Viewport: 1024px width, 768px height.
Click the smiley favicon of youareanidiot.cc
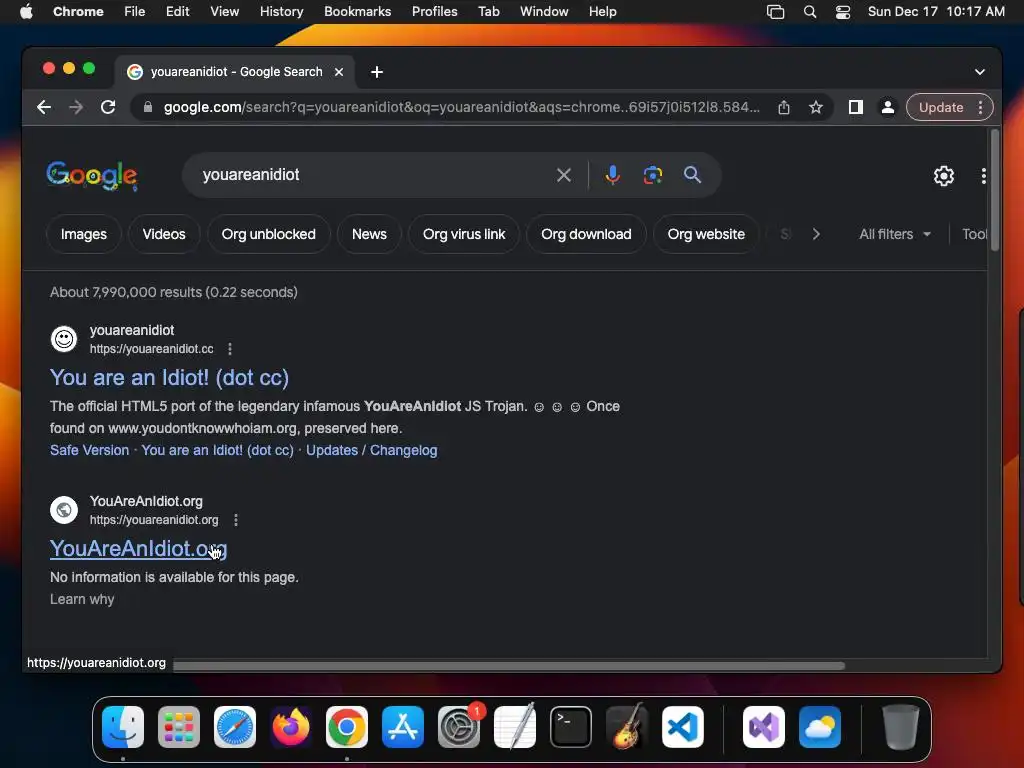tap(64, 339)
